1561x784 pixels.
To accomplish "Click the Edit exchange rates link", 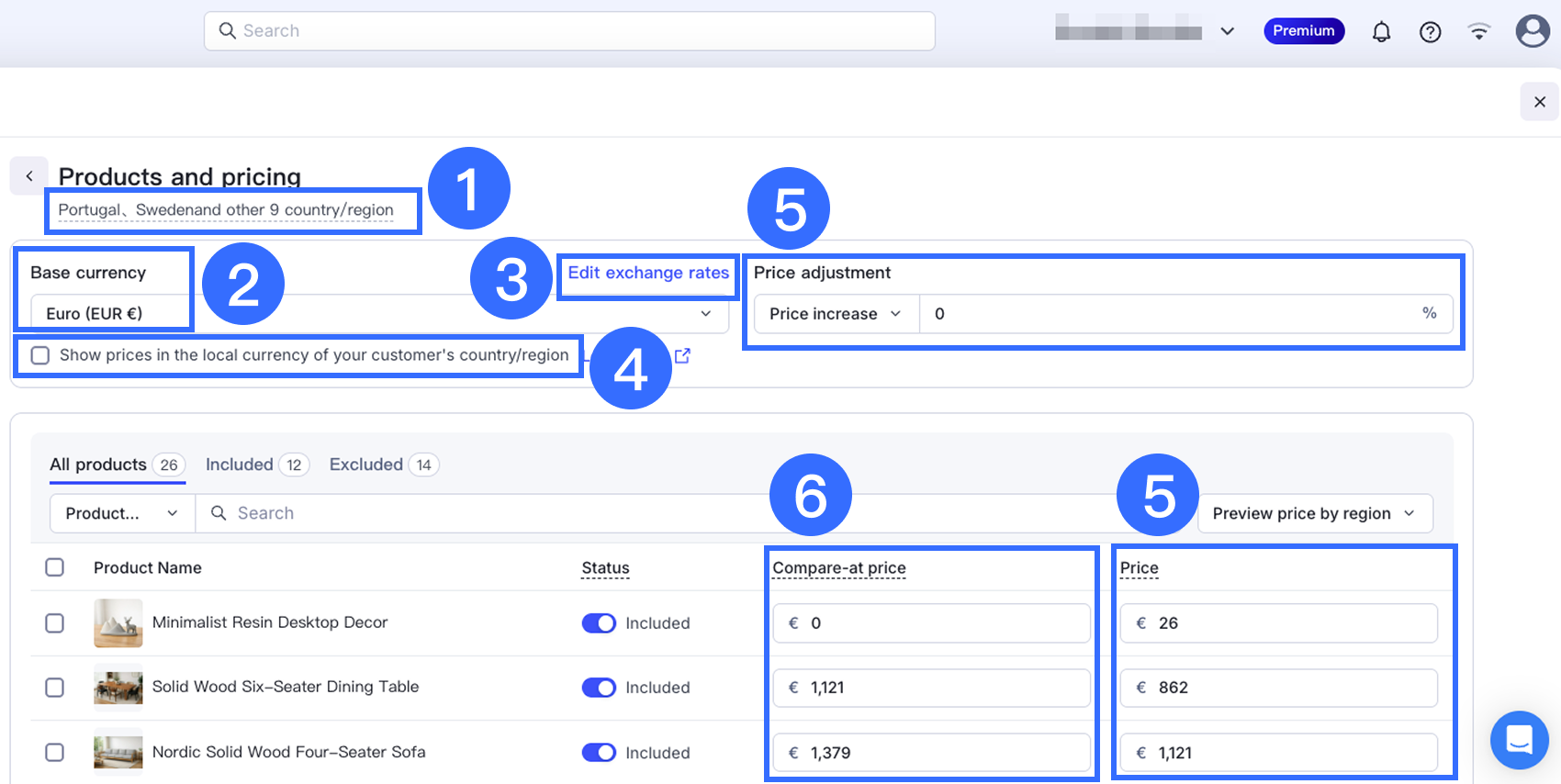I will tap(648, 273).
